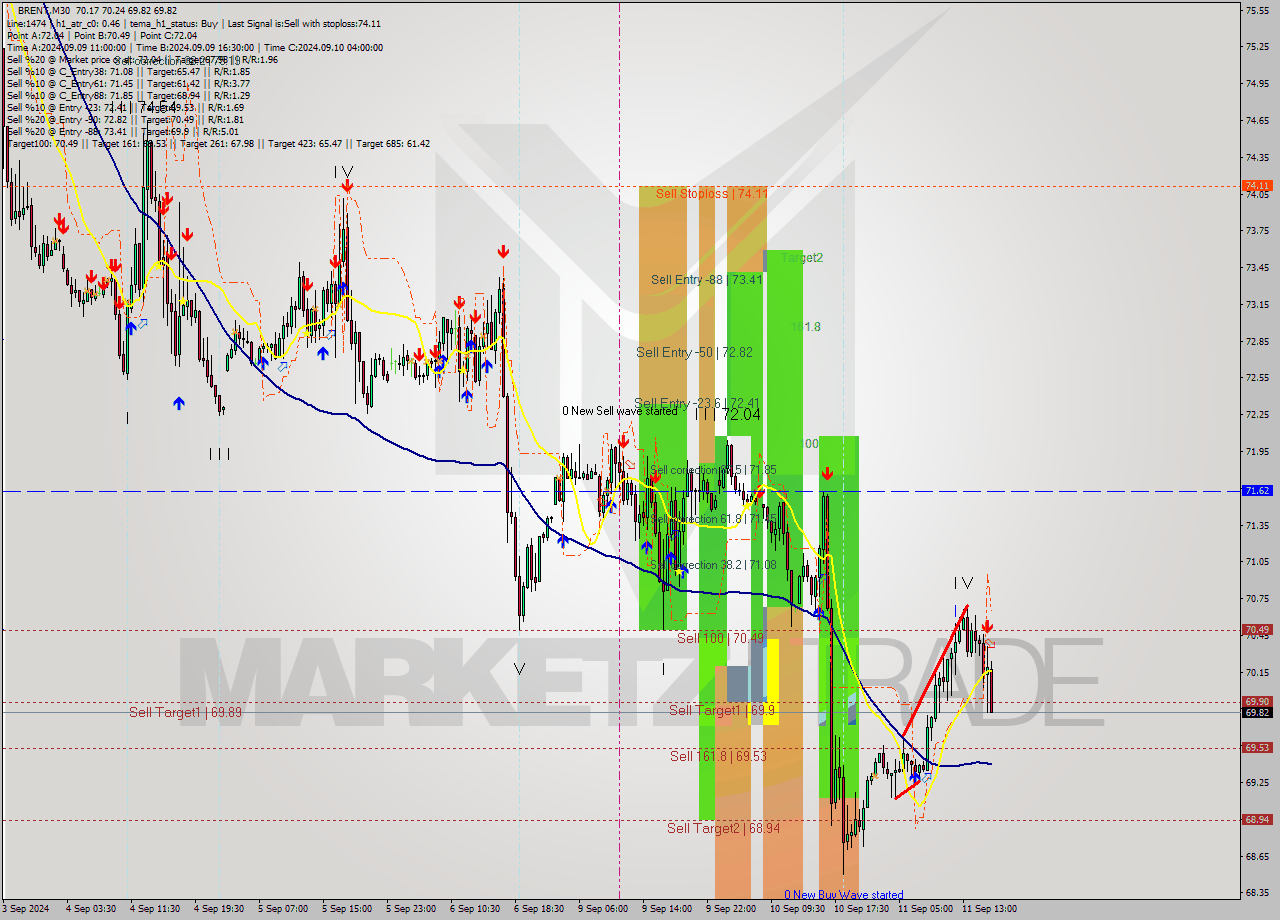1280x920 pixels.
Task: Click the '4 Sep 11:30' time axis label
Action: 155,909
